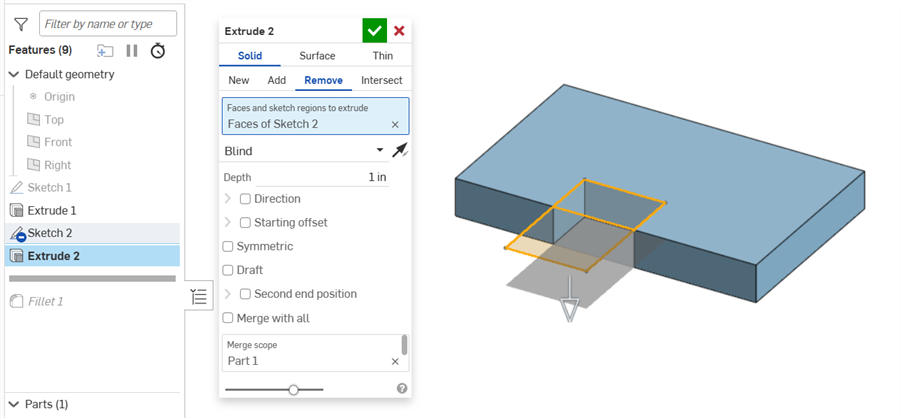Enable the Draft checkbox
Image resolution: width=900 pixels, height=418 pixels.
(228, 270)
